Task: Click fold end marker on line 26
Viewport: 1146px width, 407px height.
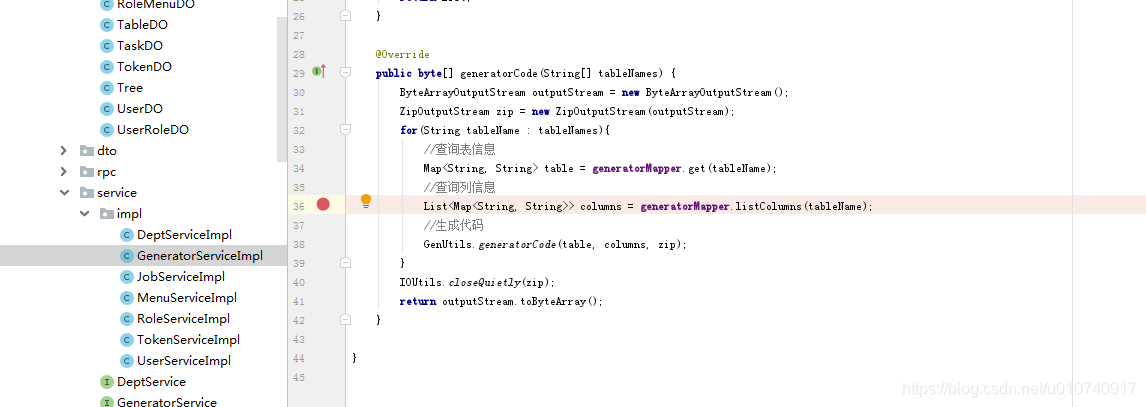Action: (346, 15)
